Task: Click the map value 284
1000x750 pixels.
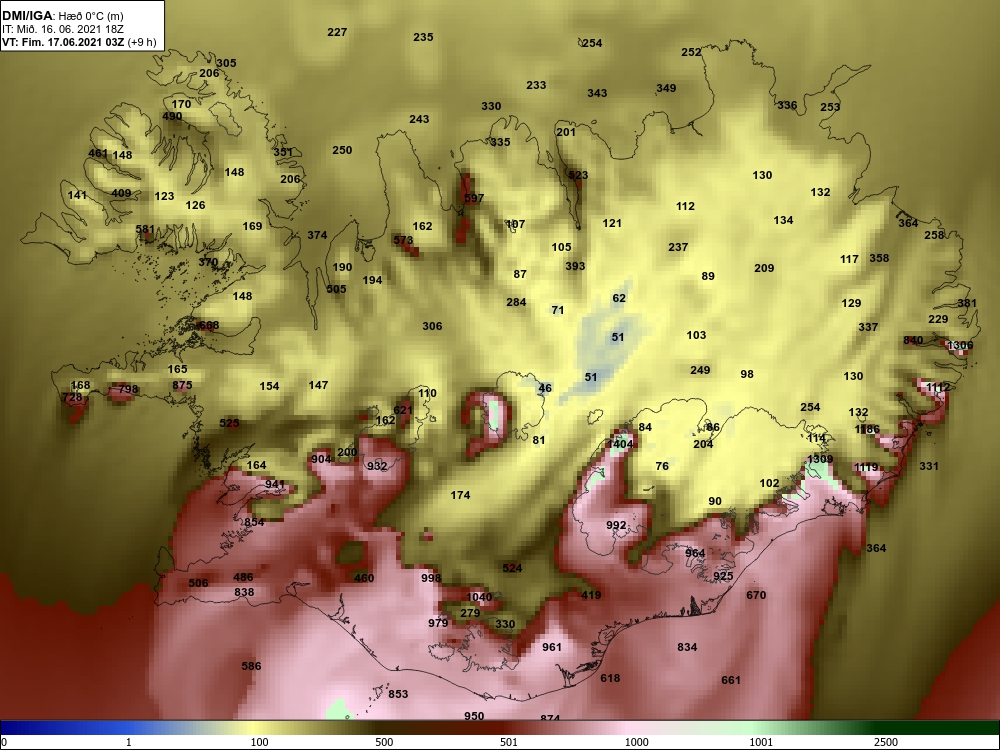Action: 516,302
